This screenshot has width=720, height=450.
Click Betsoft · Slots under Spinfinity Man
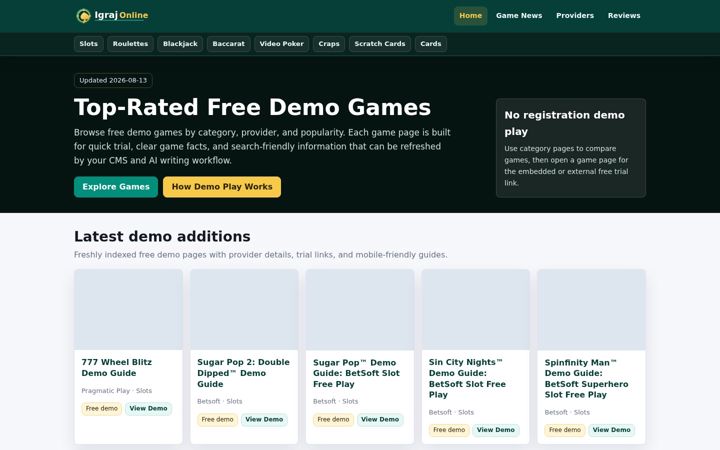tap(567, 412)
